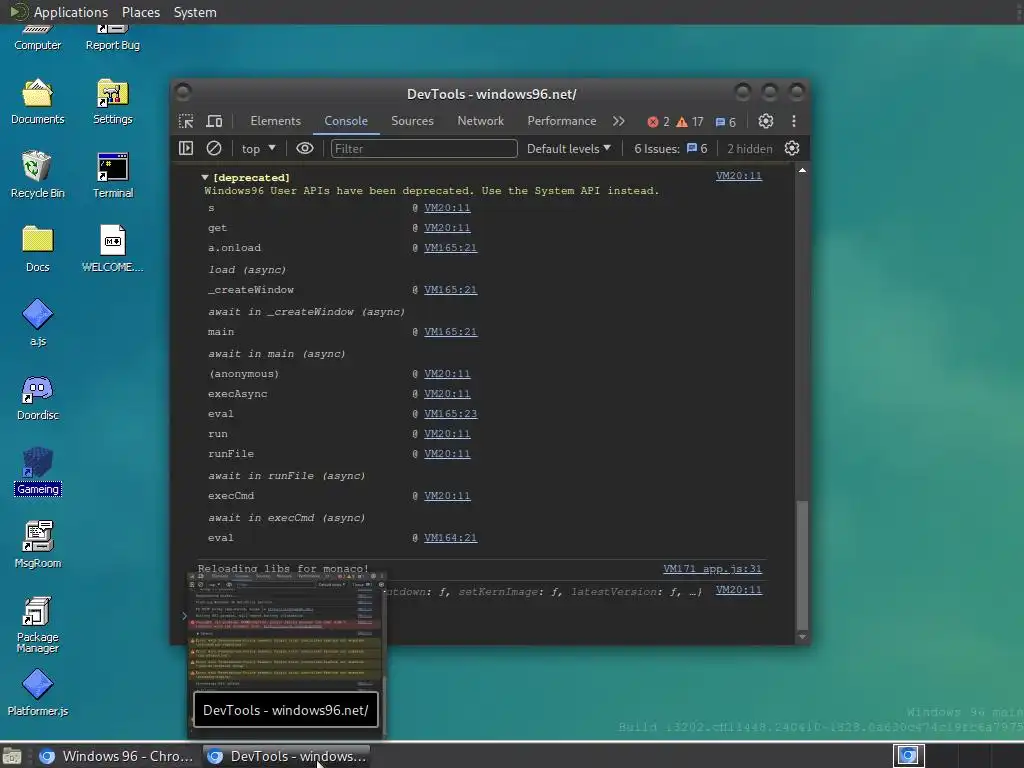Image resolution: width=1024 pixels, height=768 pixels.
Task: Open VM165:21 link next to a.onload
Action: point(451,248)
